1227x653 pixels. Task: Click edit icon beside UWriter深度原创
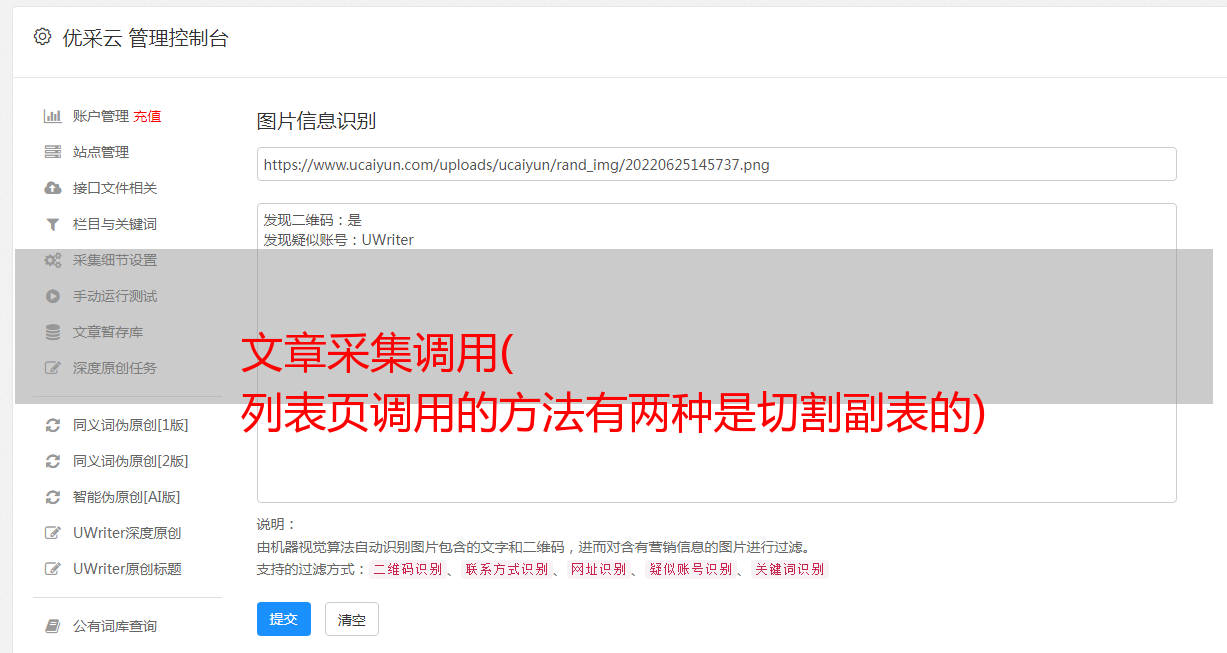tap(53, 533)
